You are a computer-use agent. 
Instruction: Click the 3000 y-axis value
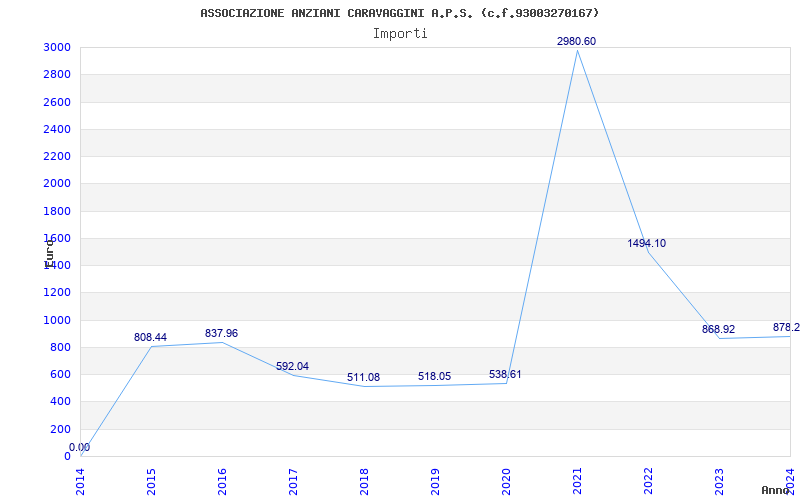[57, 47]
